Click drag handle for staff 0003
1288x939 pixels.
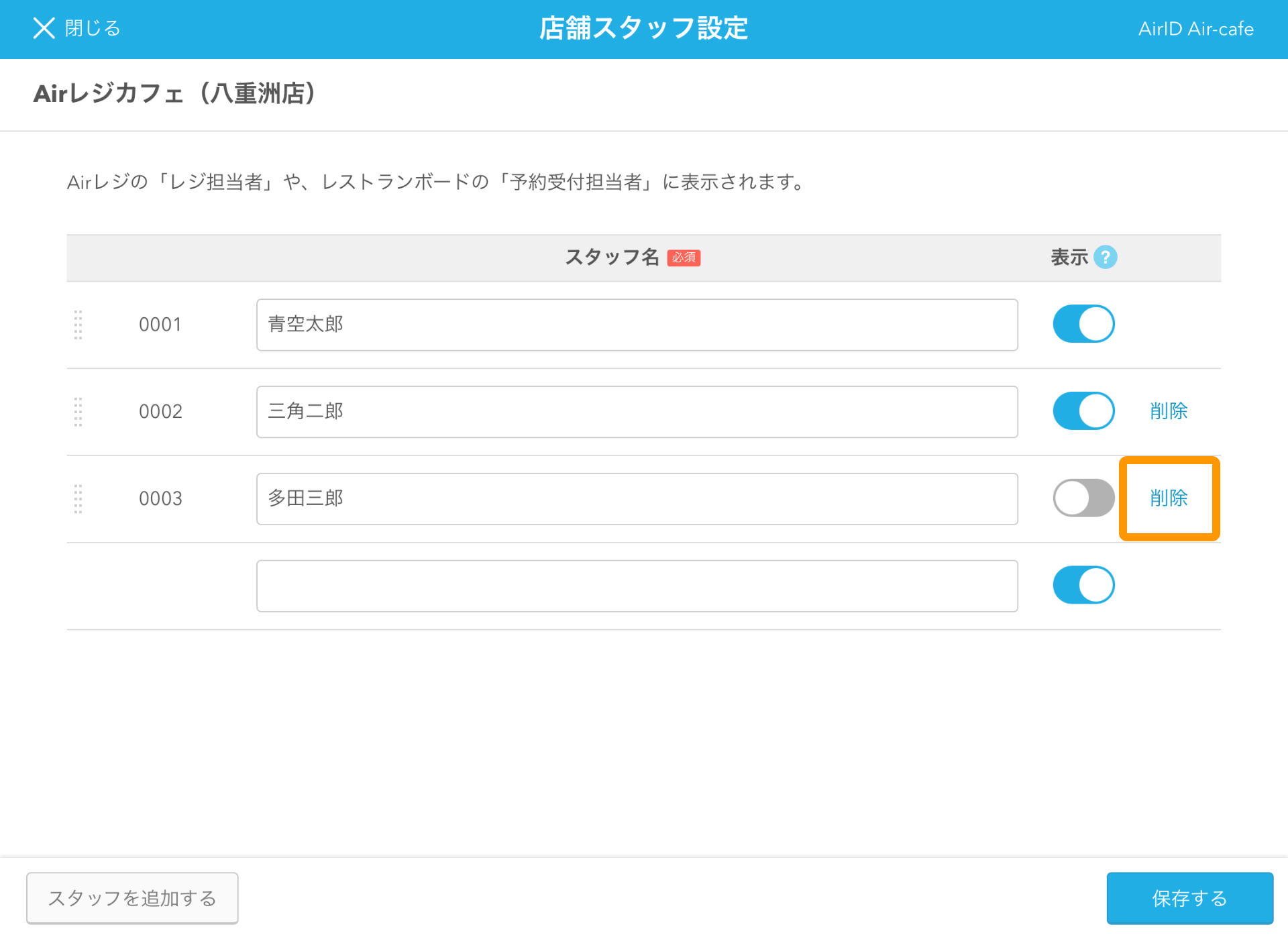coord(78,499)
